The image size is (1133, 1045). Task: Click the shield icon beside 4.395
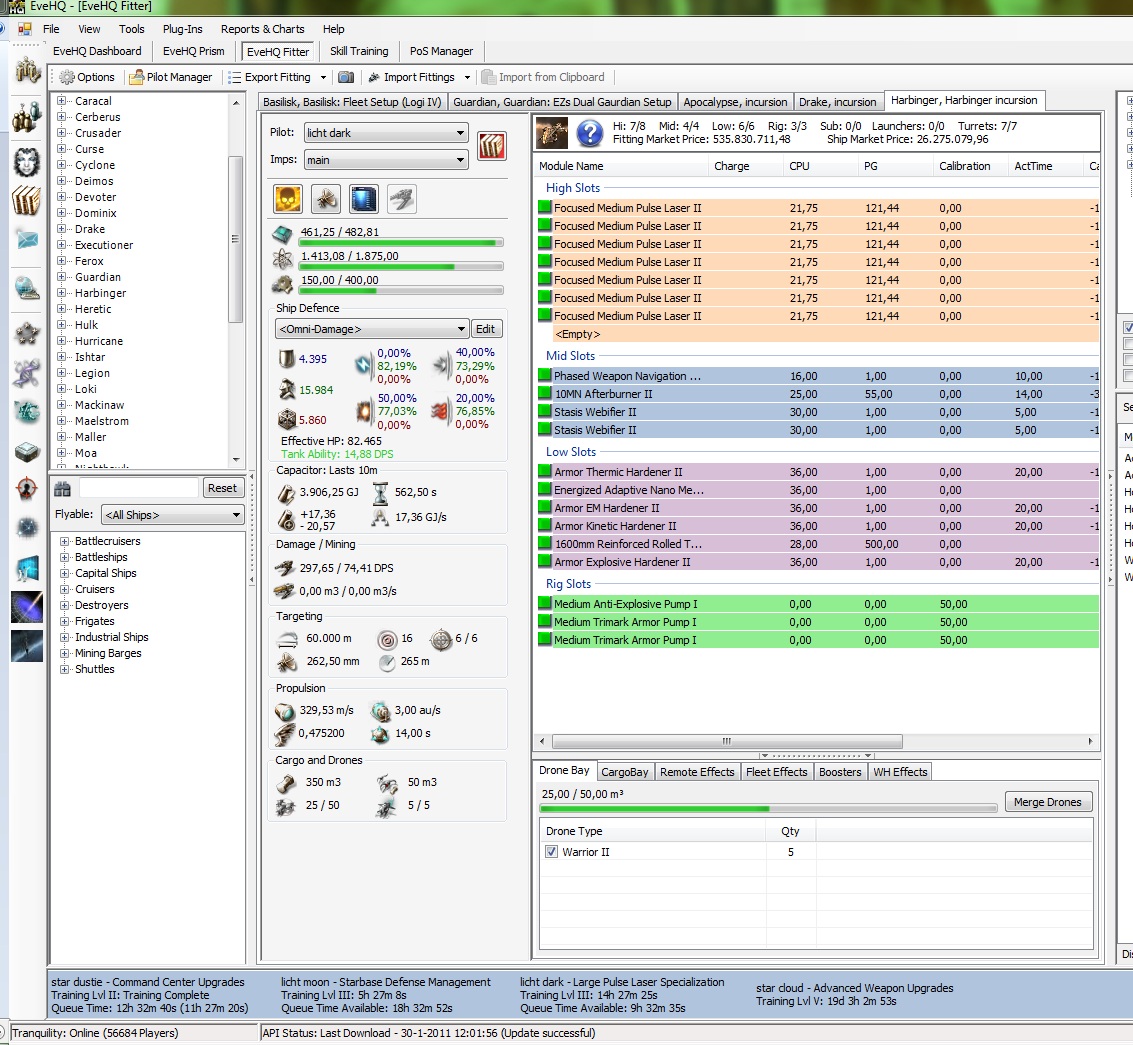[287, 358]
